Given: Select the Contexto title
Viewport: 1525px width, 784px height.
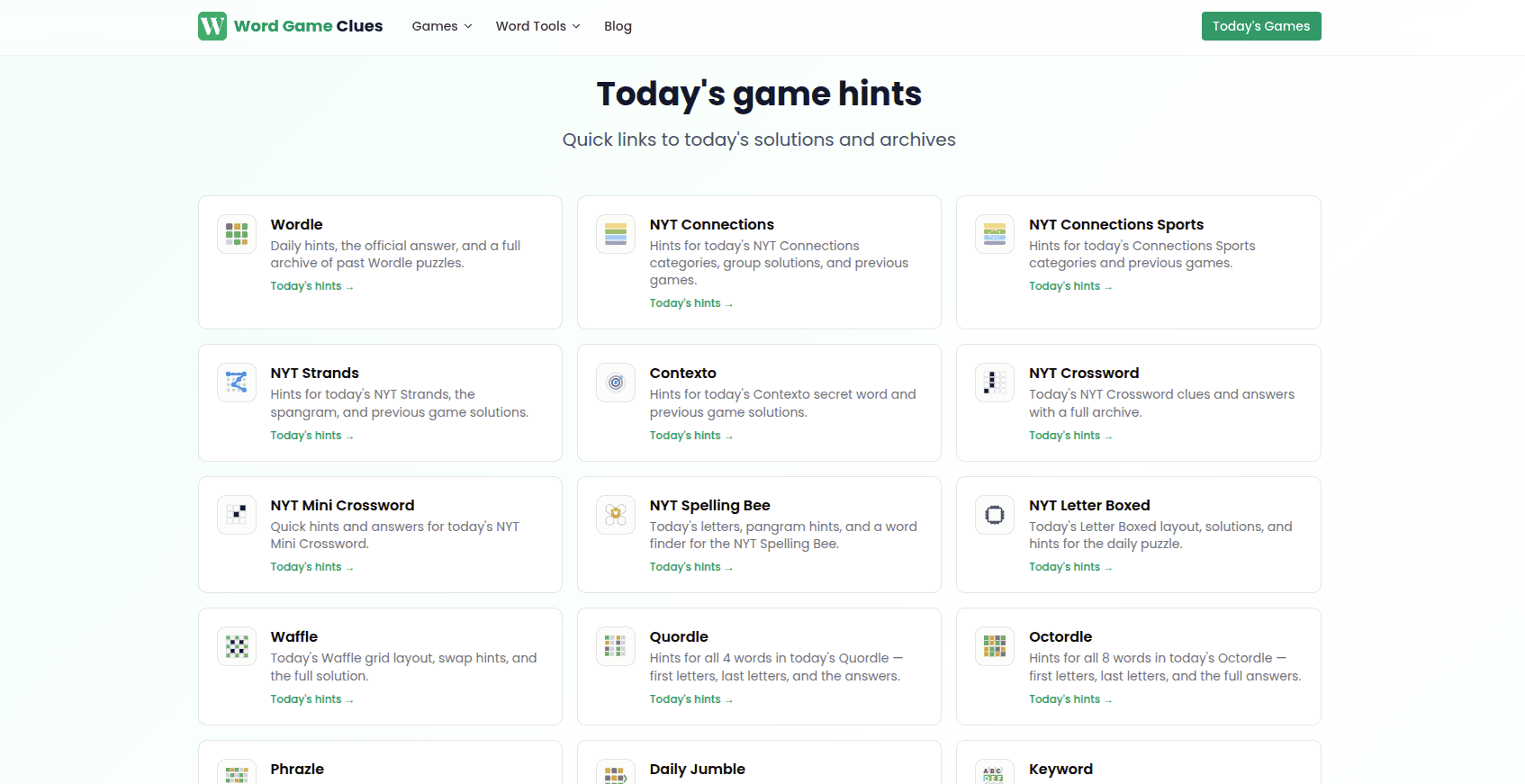Looking at the screenshot, I should [x=682, y=373].
